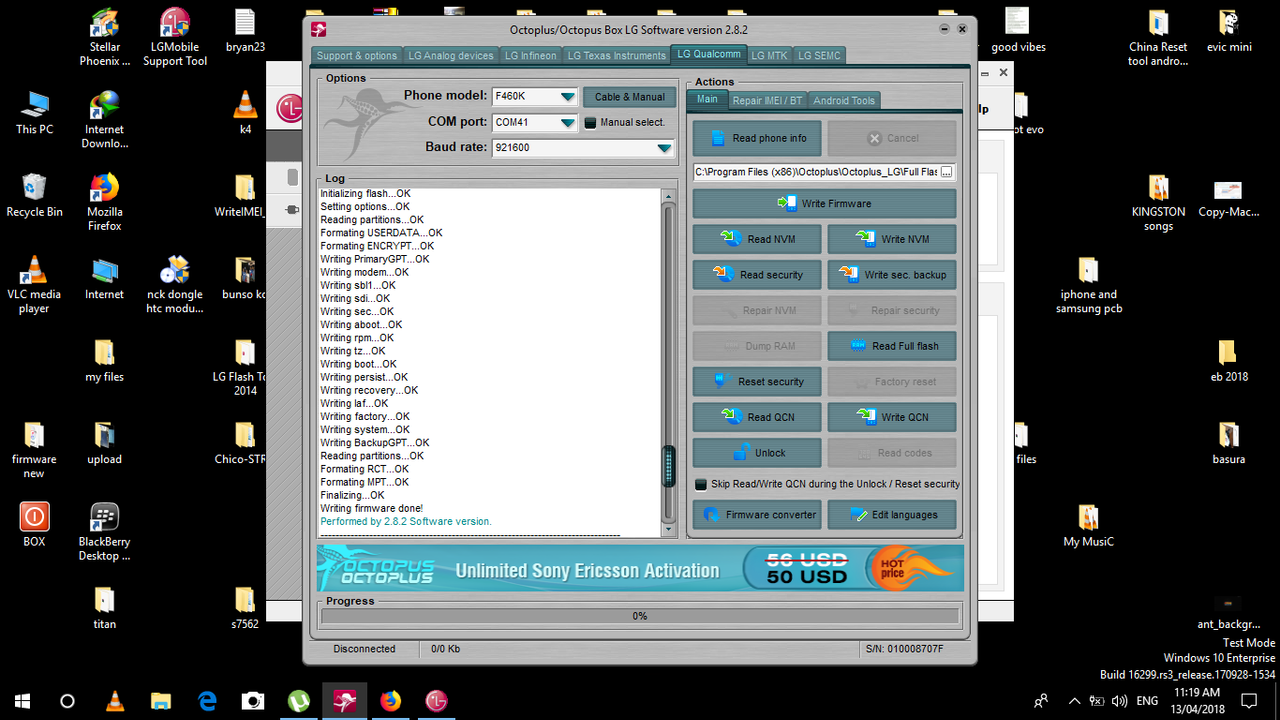
Task: Open iphone and samsung pcb folder
Action: (1089, 285)
